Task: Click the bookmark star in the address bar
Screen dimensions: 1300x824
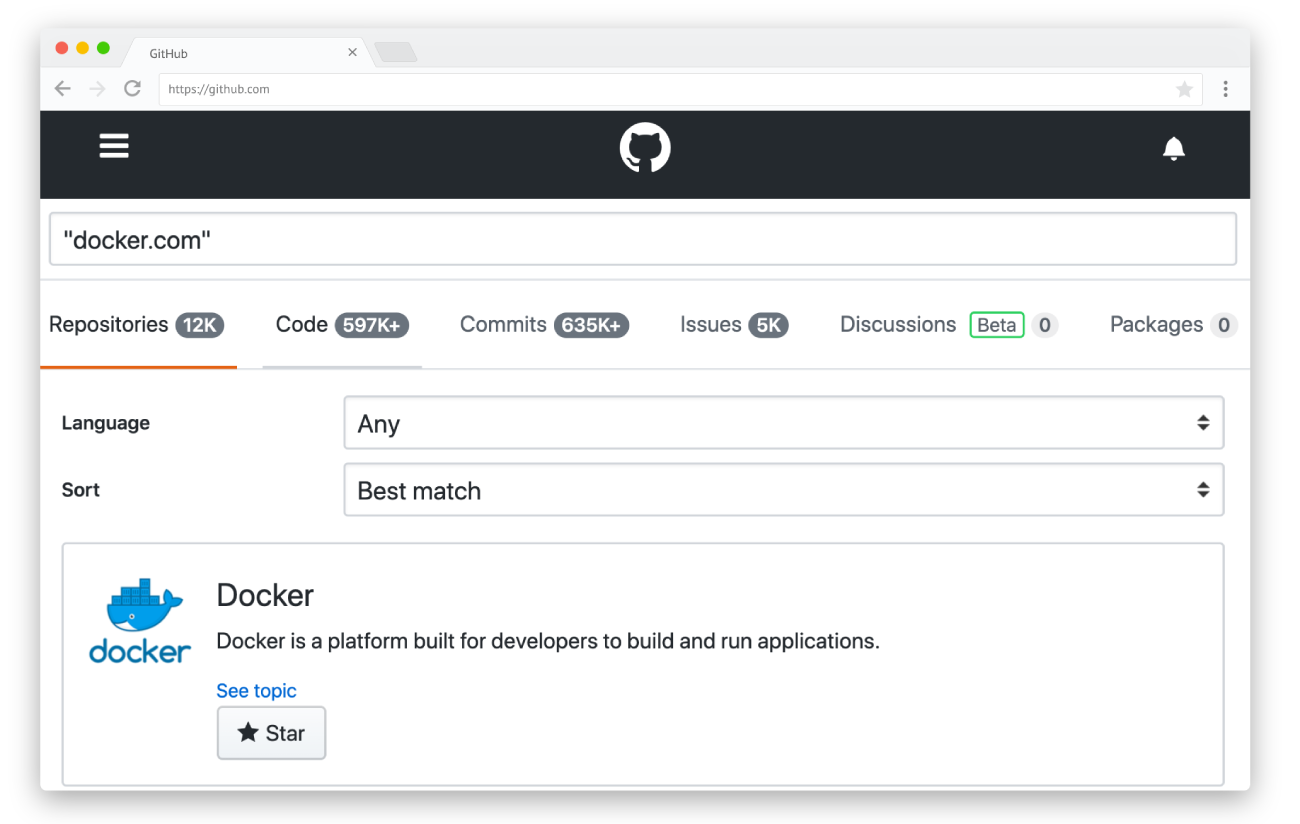Action: point(1185,89)
